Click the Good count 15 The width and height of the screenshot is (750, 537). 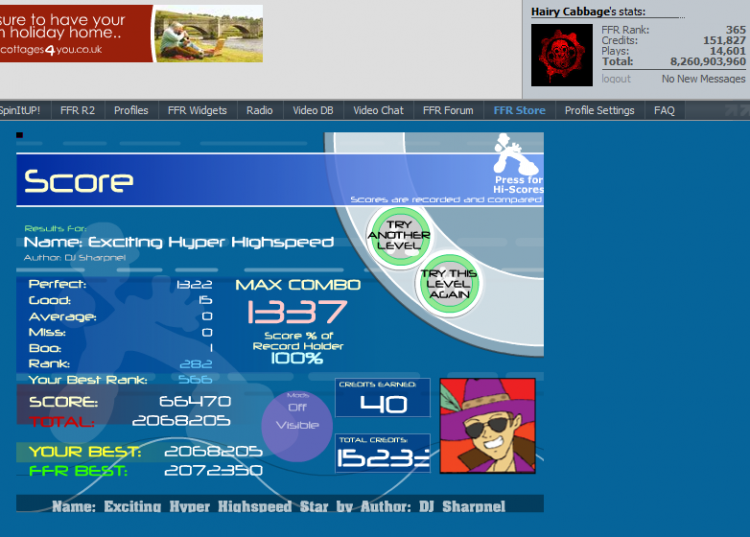pyautogui.click(x=205, y=300)
